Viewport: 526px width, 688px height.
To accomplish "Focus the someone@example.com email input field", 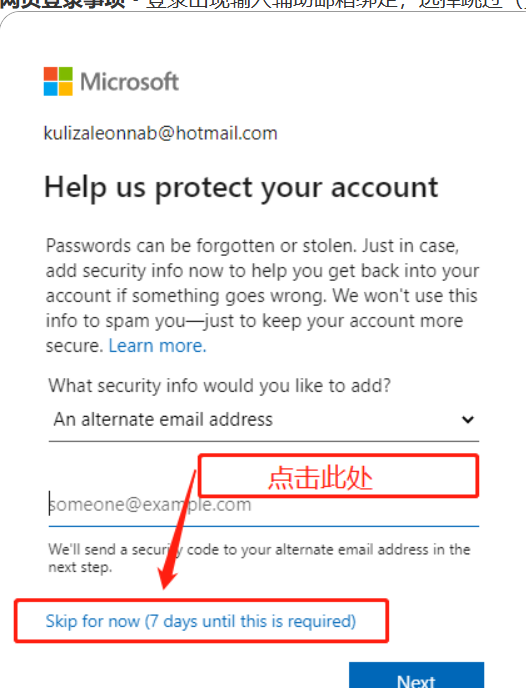I will [x=264, y=505].
